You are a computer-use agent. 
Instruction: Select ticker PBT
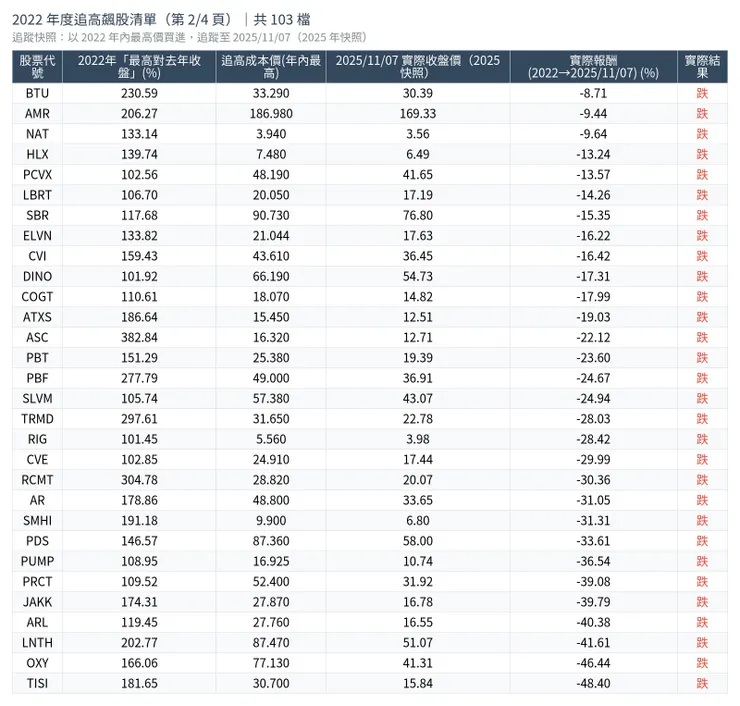coord(37,358)
